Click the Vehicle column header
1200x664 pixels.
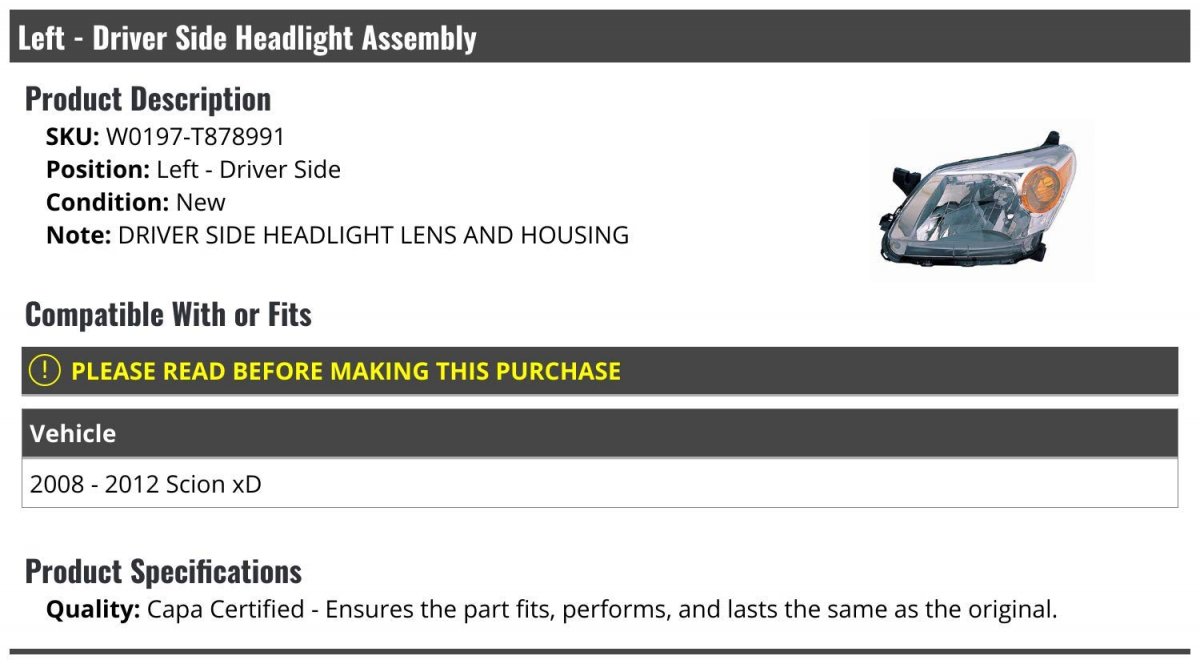tap(73, 434)
